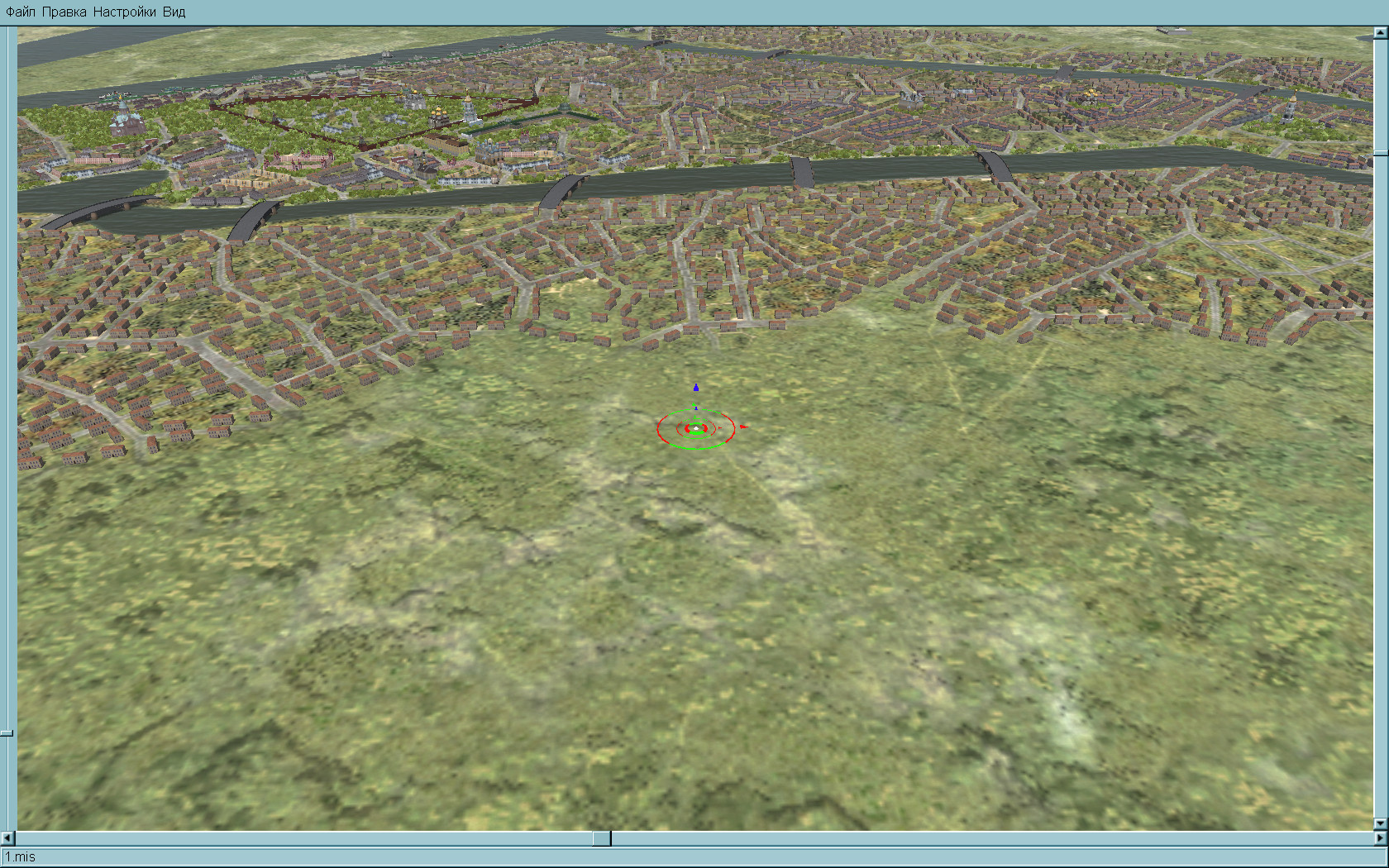Open the Вид menu
Viewport: 1389px width, 868px height.
click(x=174, y=12)
